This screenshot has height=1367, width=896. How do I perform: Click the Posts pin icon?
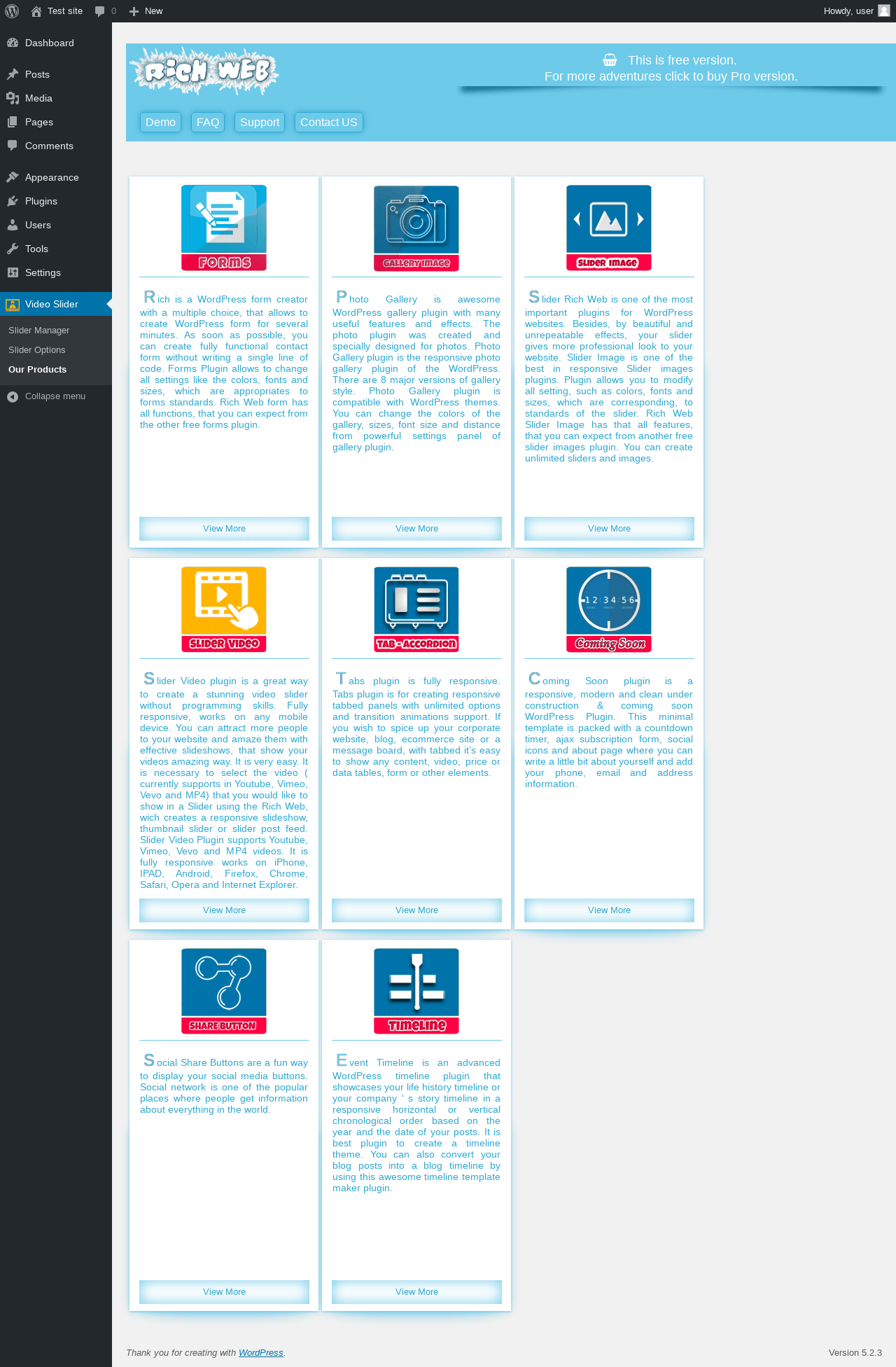point(13,74)
